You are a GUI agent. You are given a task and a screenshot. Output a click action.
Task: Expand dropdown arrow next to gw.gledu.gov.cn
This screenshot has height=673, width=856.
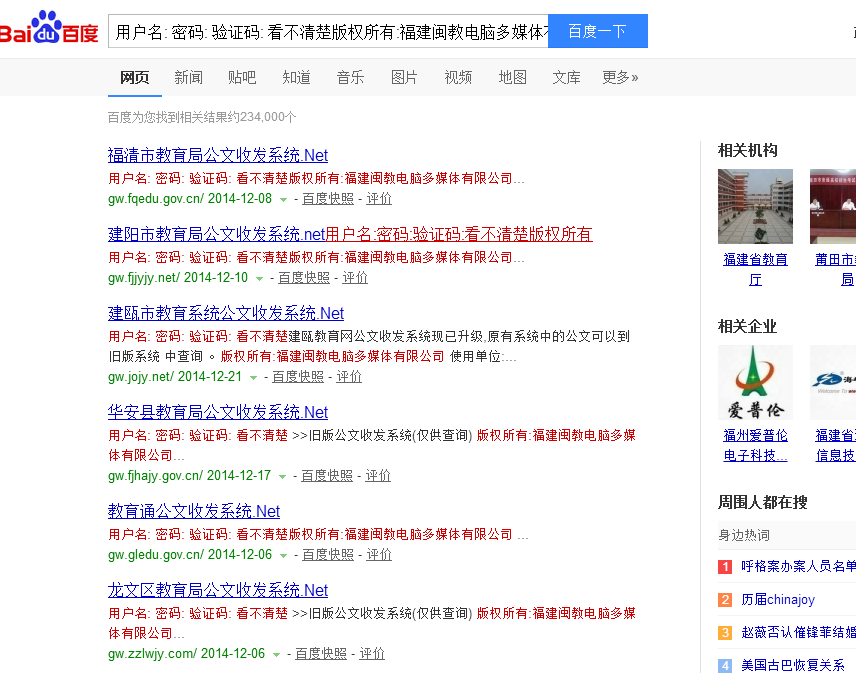coord(283,556)
